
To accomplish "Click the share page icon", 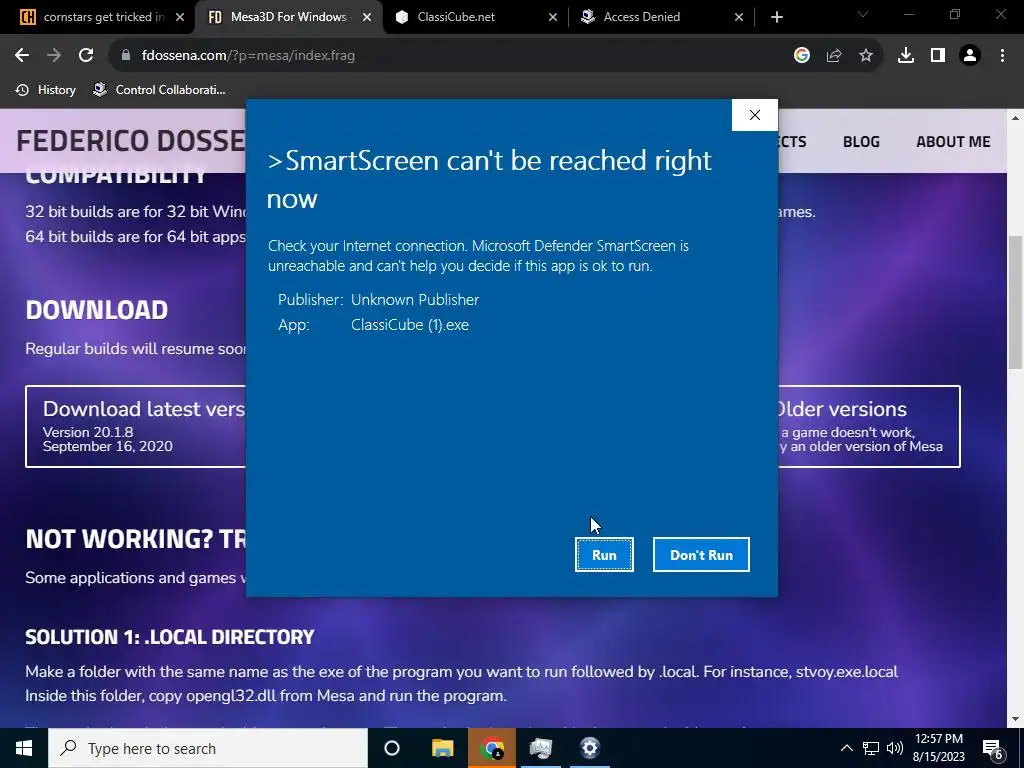I will click(833, 56).
